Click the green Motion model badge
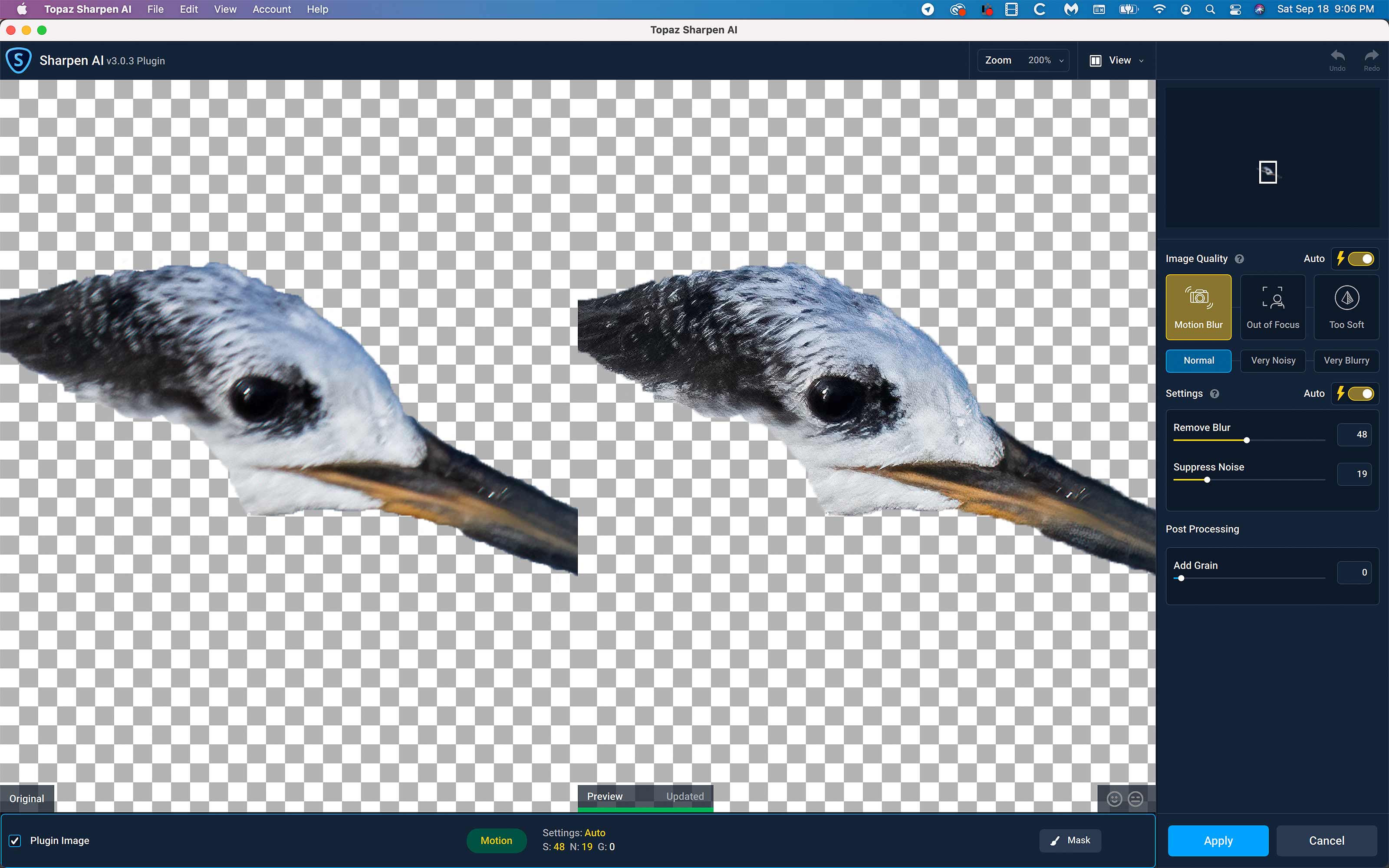 [496, 841]
